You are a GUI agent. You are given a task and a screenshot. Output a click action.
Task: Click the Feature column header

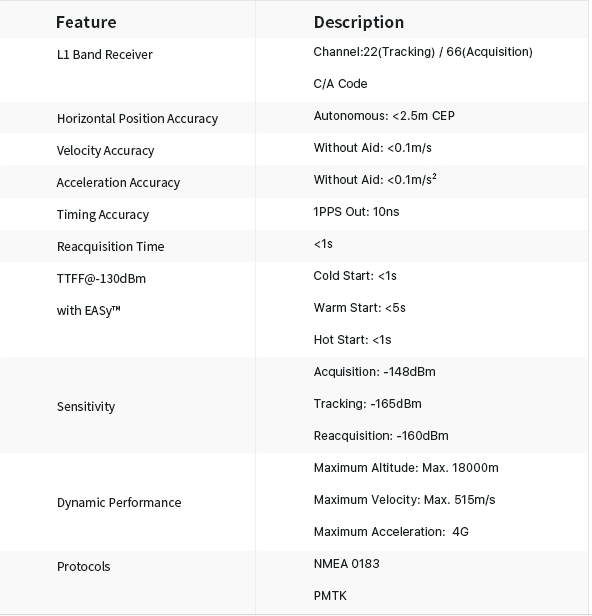(86, 22)
